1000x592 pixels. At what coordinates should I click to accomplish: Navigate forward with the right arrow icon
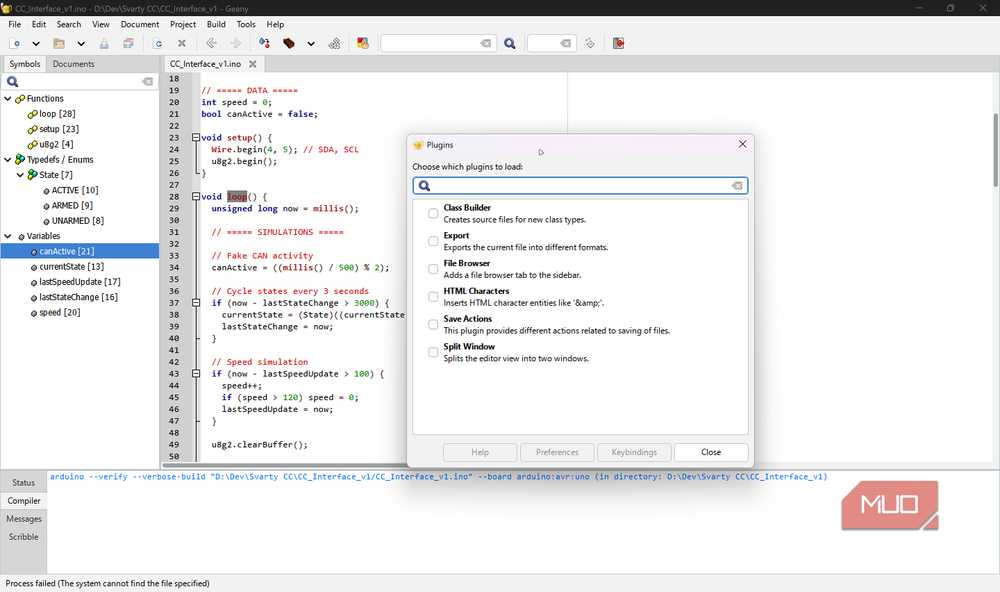click(235, 43)
